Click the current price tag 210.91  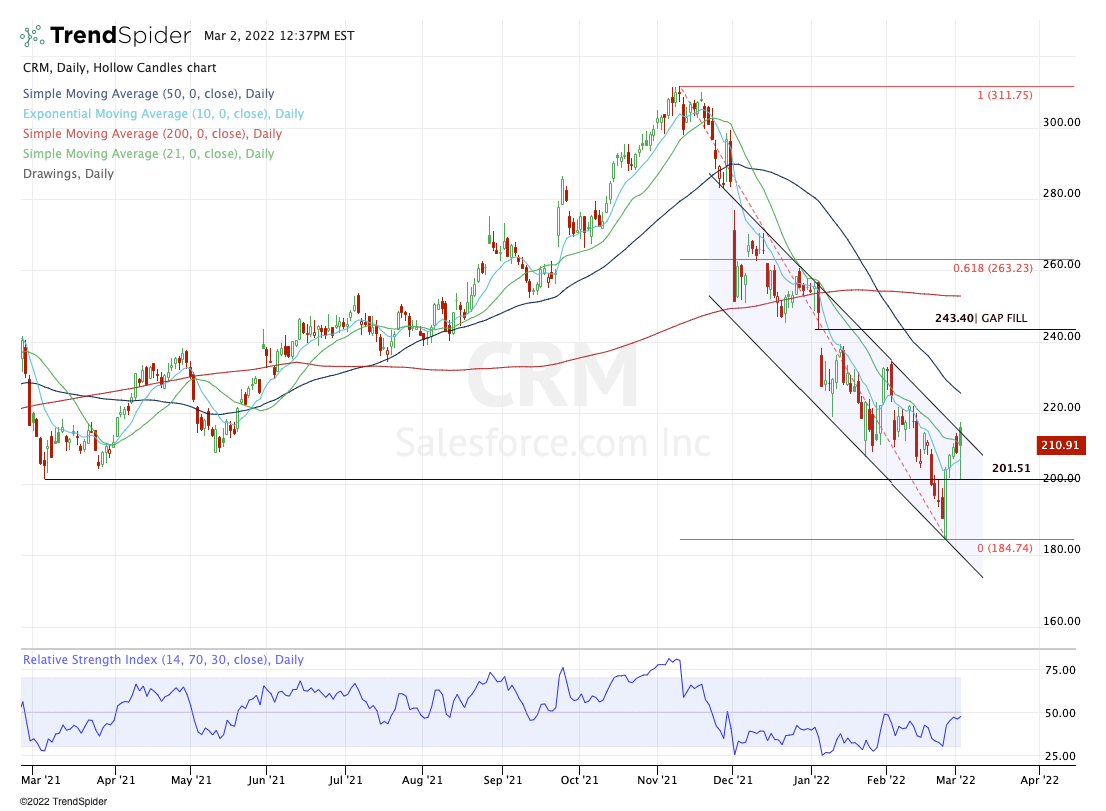[1060, 445]
